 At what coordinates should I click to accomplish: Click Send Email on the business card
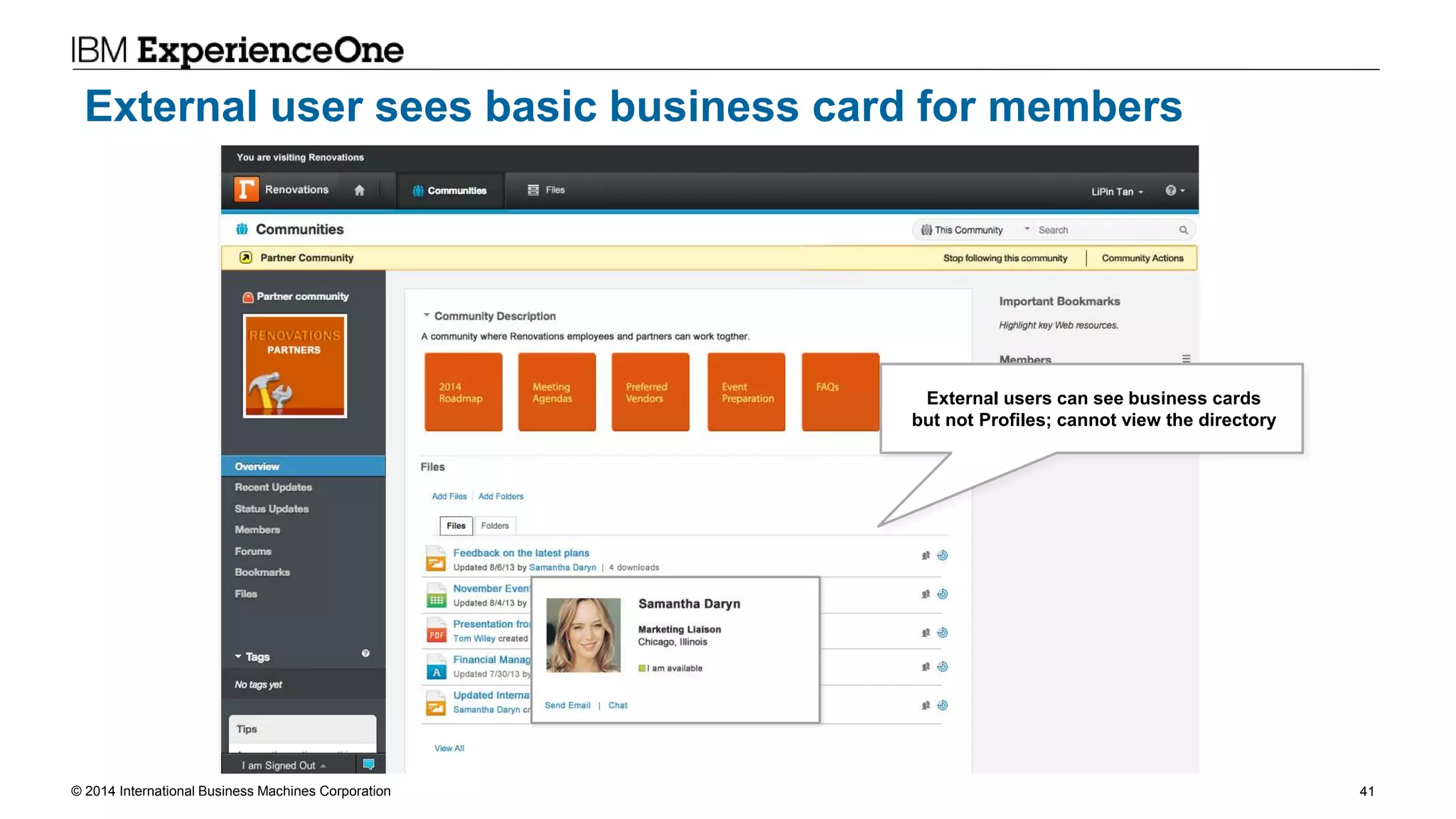point(567,705)
